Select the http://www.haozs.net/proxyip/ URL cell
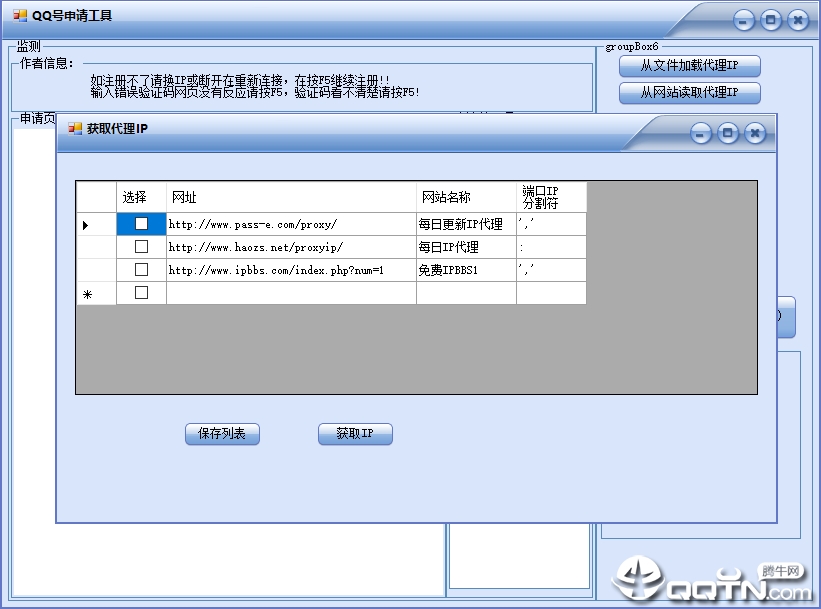 pos(290,247)
